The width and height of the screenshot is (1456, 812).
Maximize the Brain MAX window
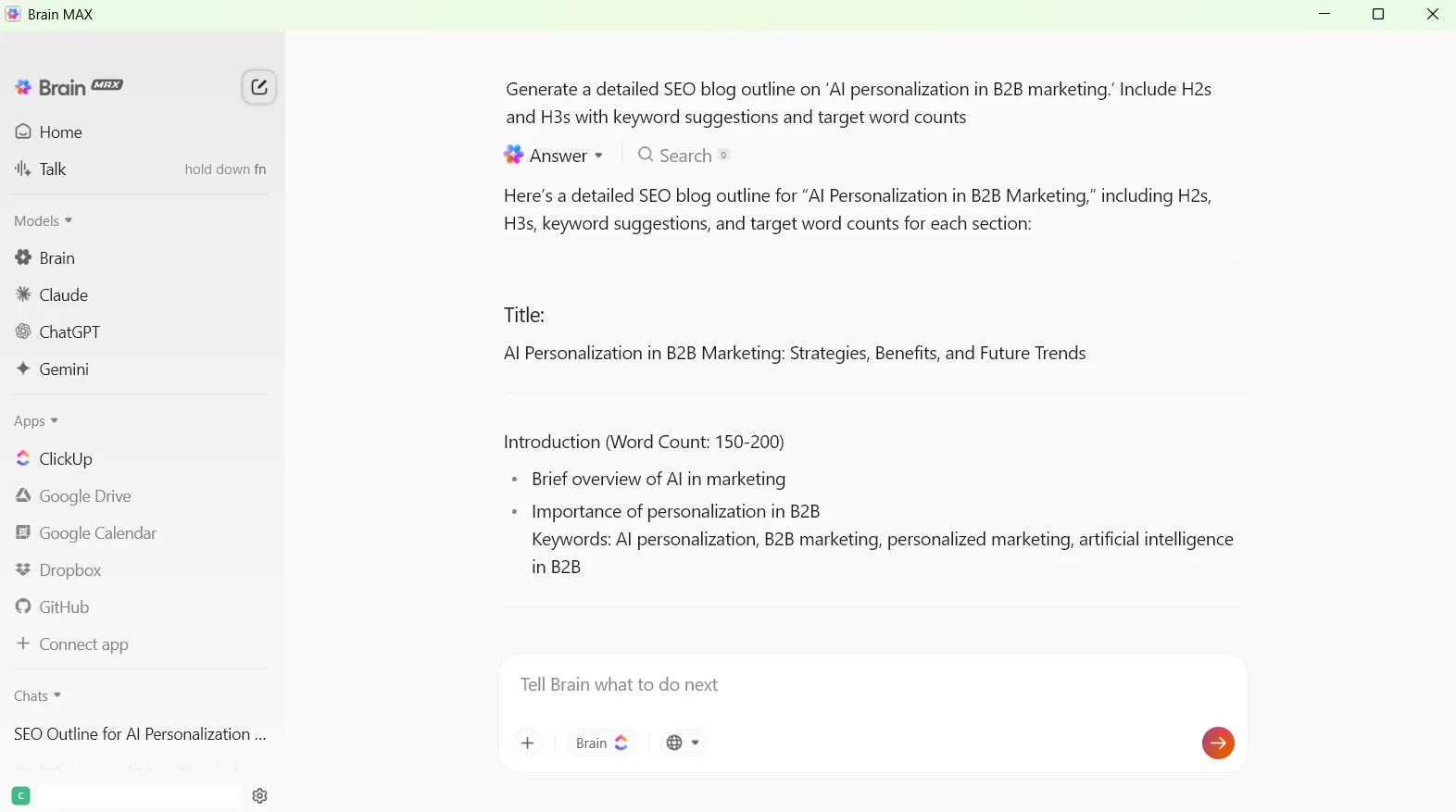coord(1378,14)
